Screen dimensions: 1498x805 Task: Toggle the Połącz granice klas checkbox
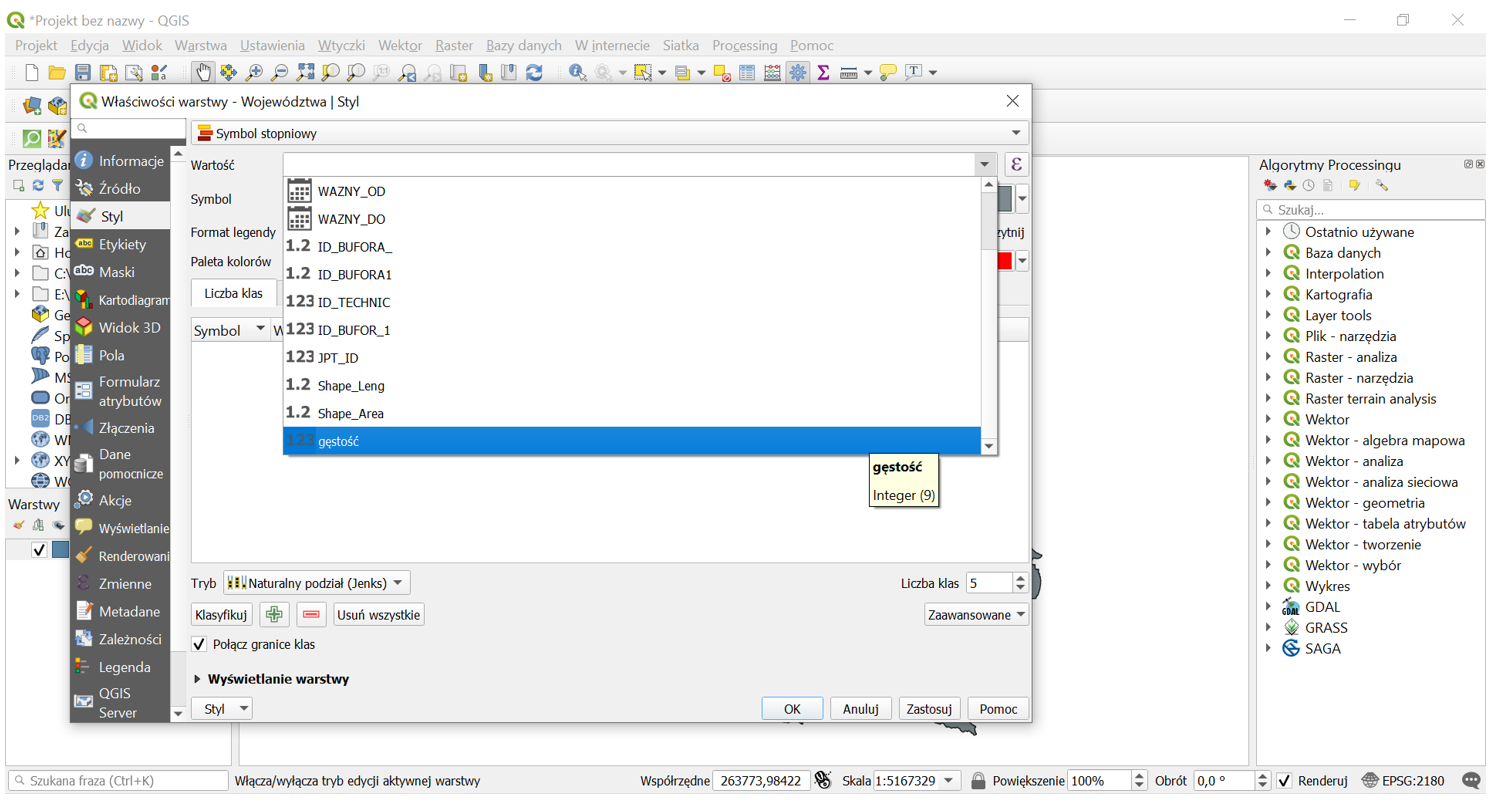coord(200,644)
